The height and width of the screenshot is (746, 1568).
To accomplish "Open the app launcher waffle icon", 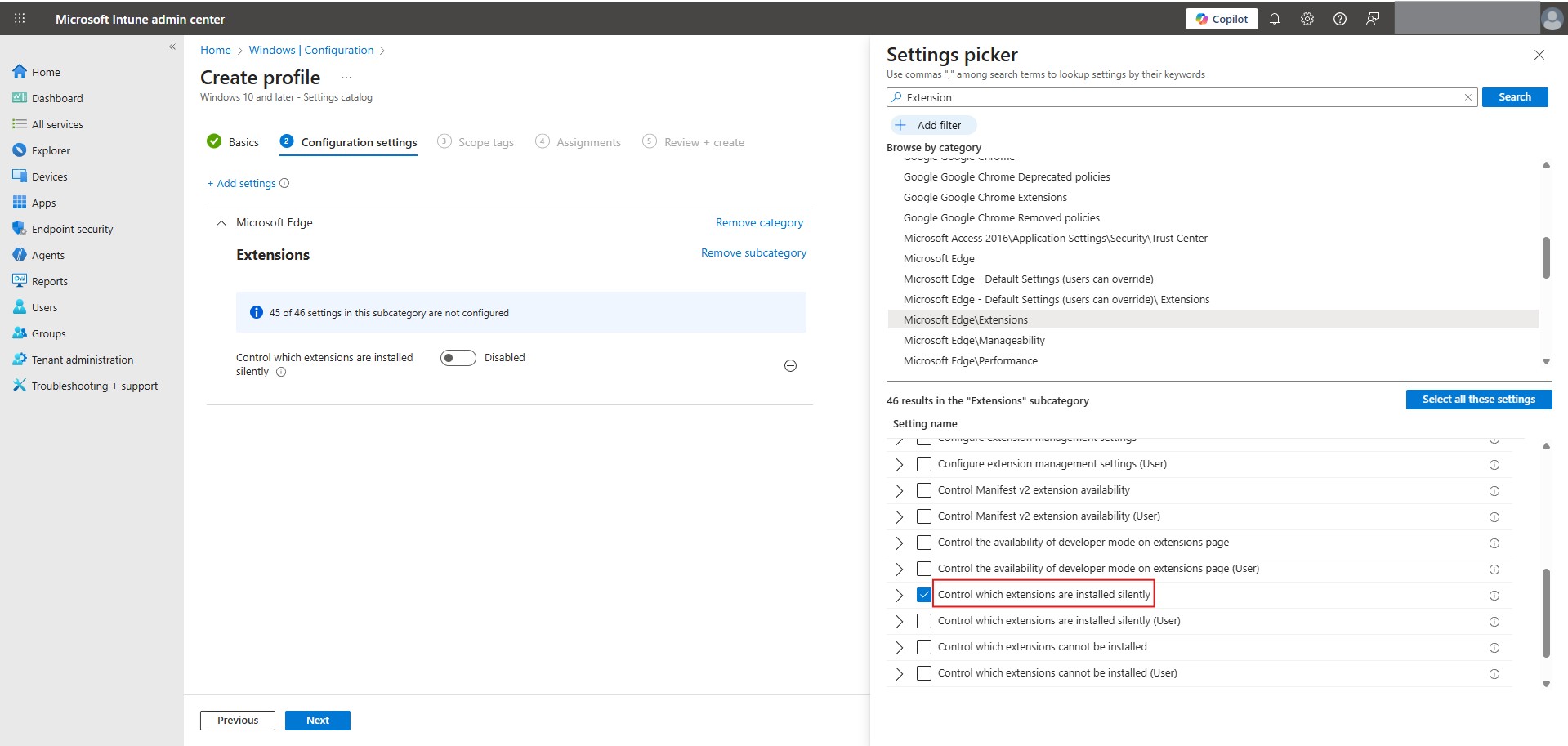I will [x=20, y=18].
